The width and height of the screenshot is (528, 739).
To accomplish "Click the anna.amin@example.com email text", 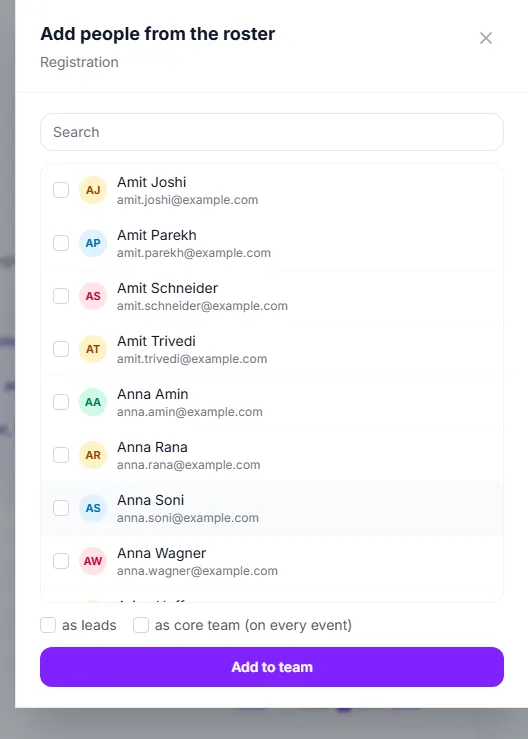I will coord(190,412).
